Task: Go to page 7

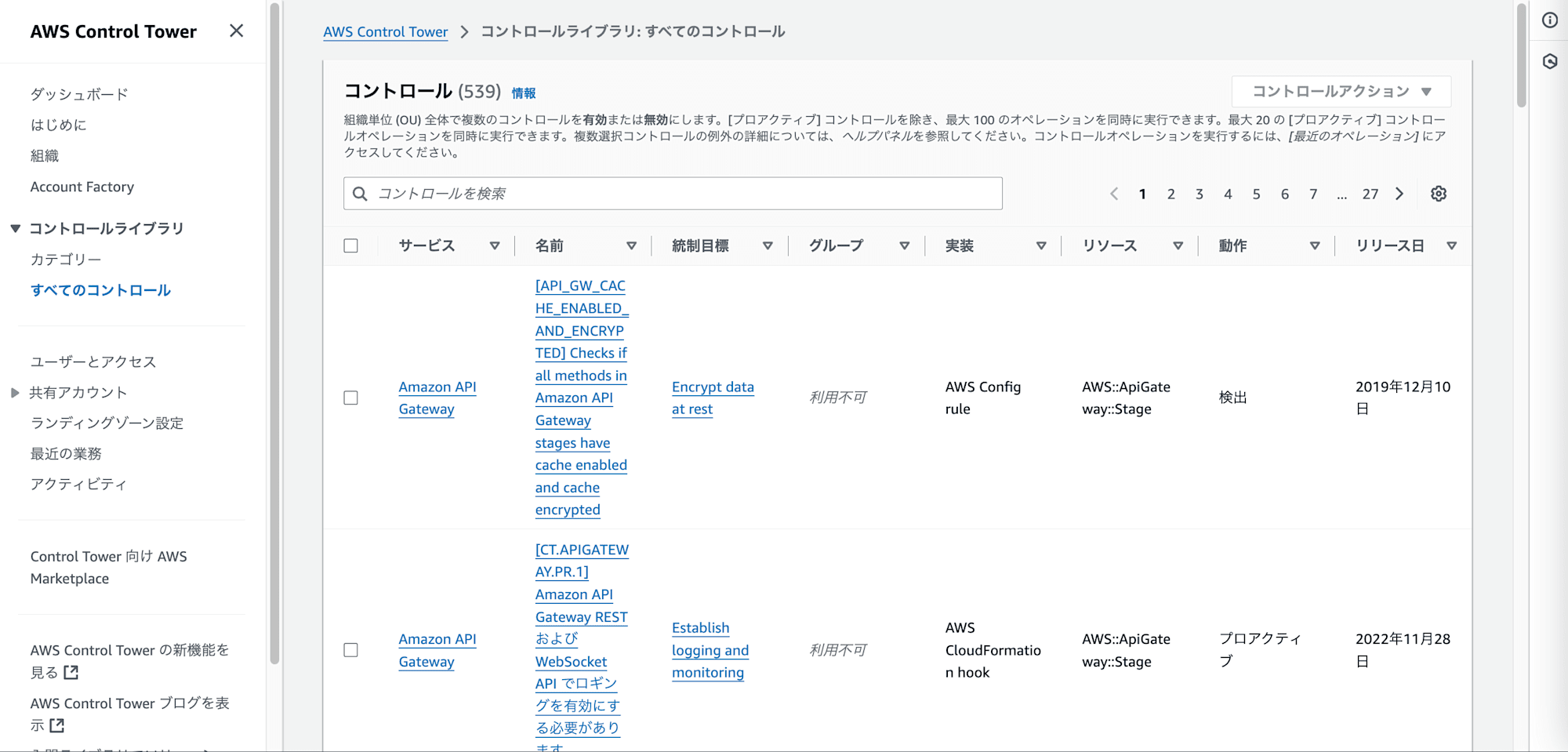Action: pos(1313,194)
